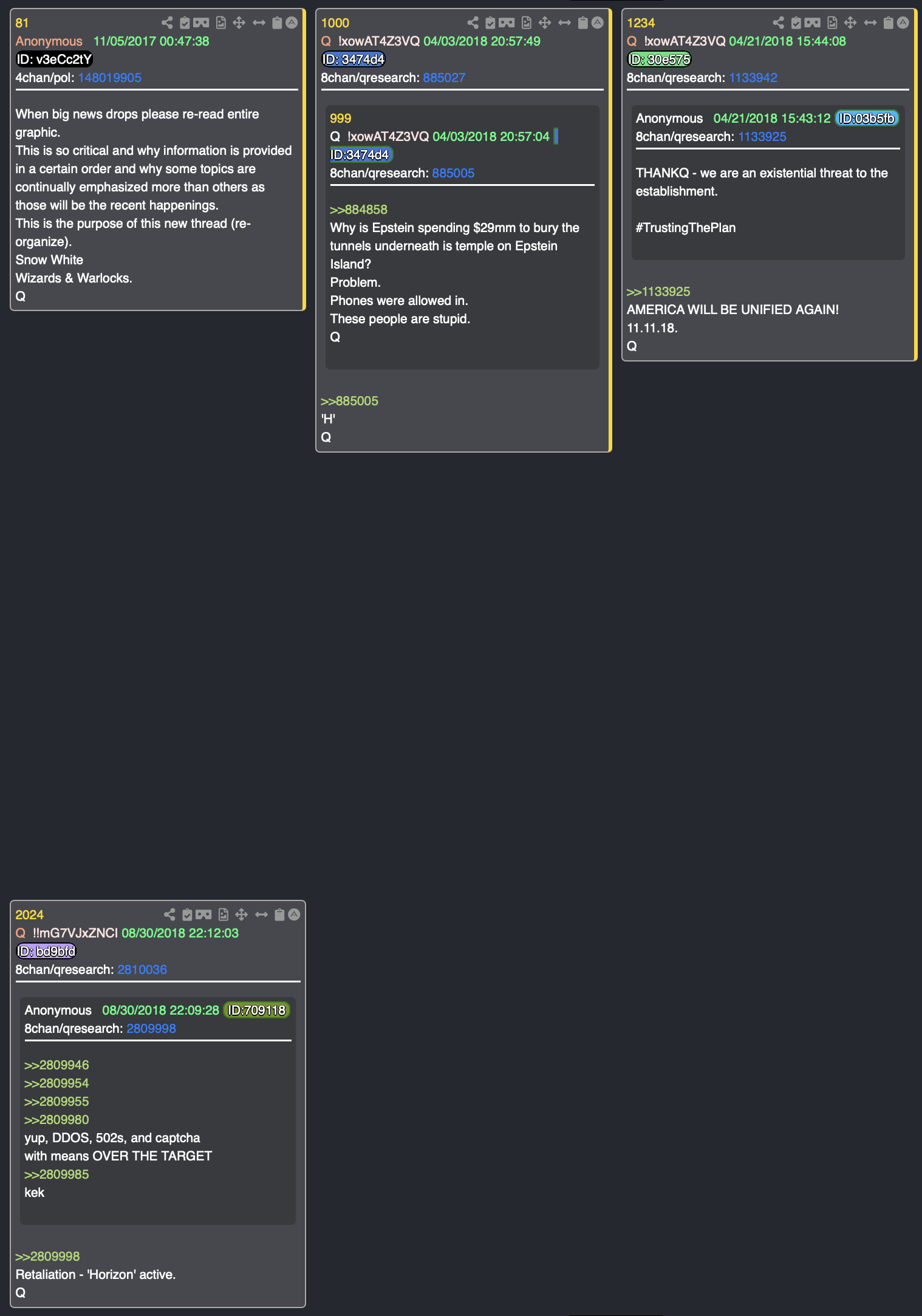Share post 1000 via share icon

click(473, 23)
